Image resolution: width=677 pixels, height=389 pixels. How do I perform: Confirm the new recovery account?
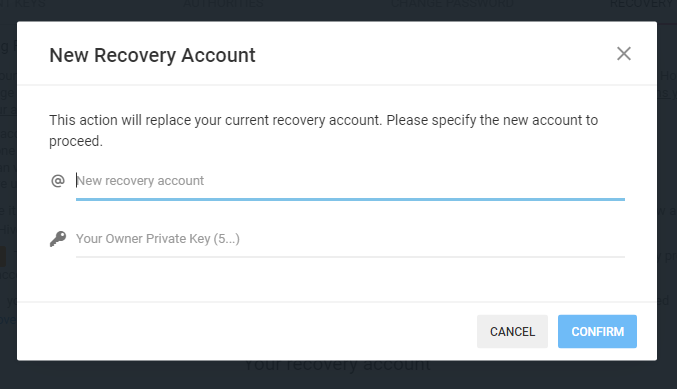click(x=597, y=331)
